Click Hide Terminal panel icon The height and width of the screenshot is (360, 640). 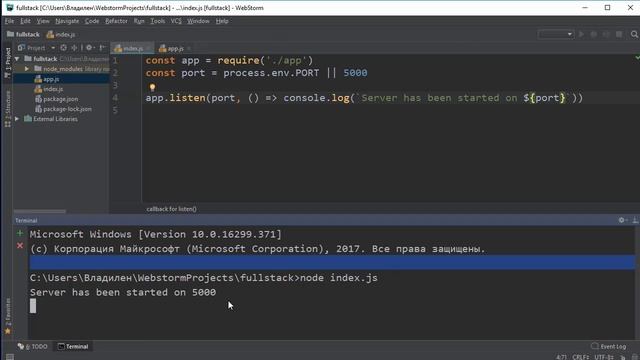click(635, 220)
